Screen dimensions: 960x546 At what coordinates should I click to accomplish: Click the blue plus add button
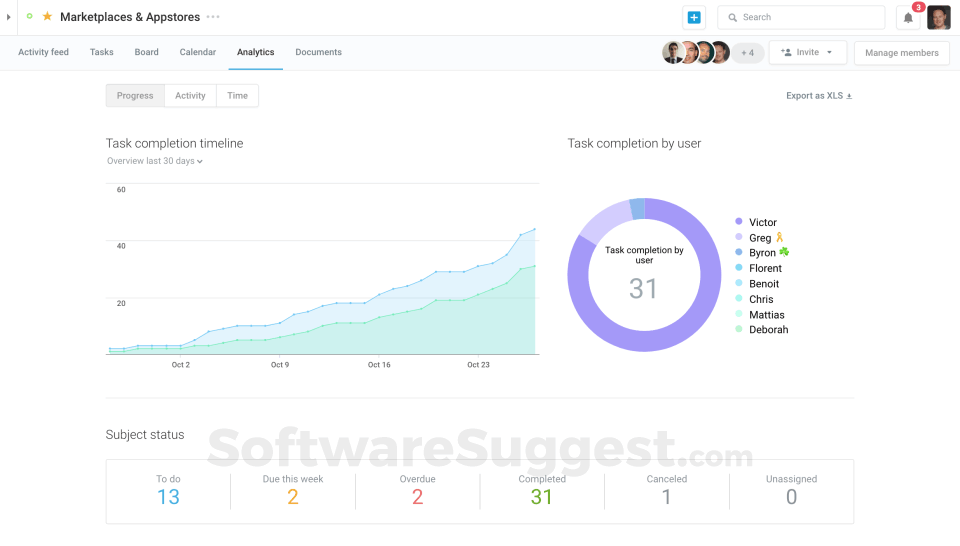point(694,17)
